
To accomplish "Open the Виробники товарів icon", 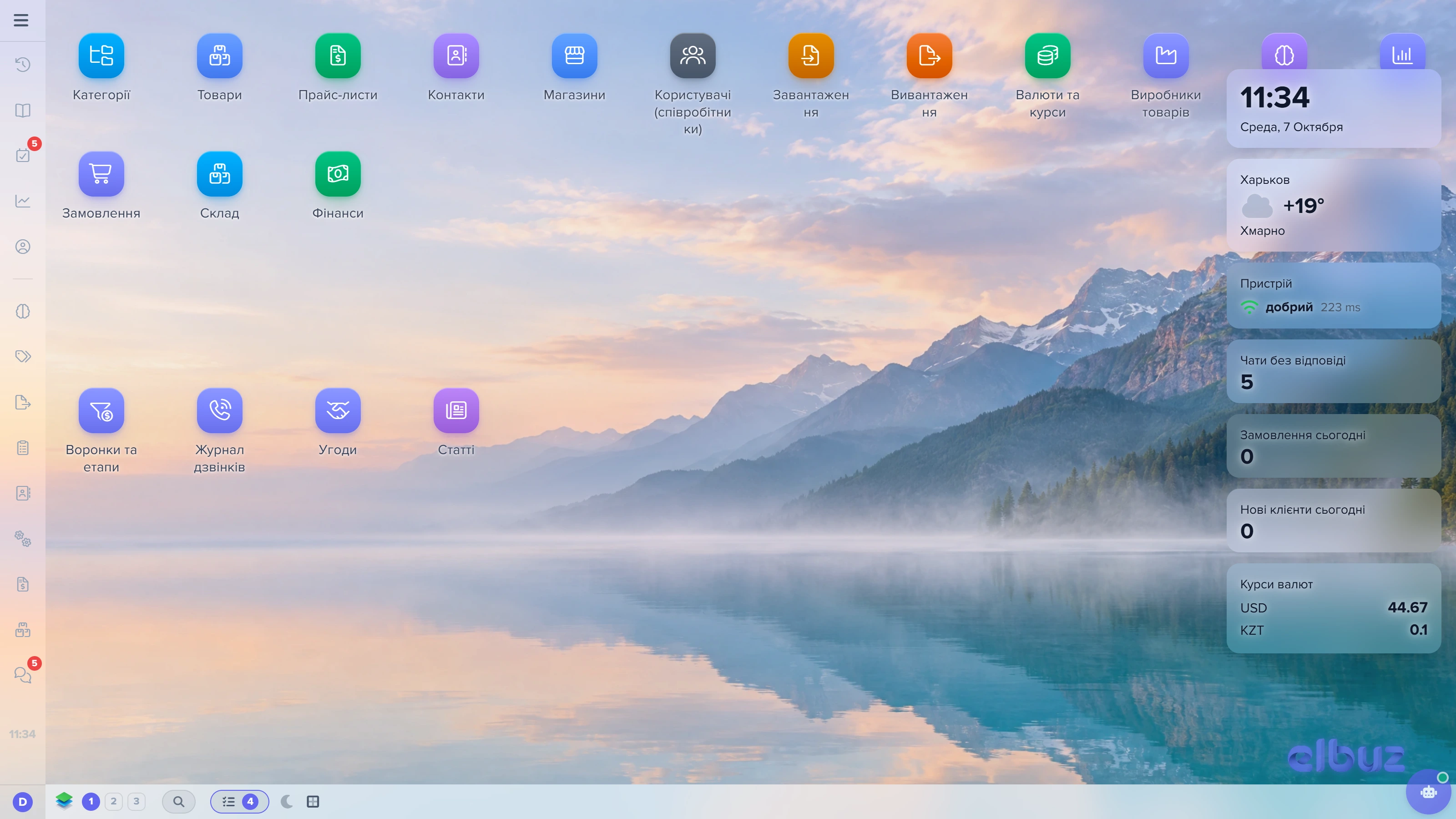I will (1166, 56).
